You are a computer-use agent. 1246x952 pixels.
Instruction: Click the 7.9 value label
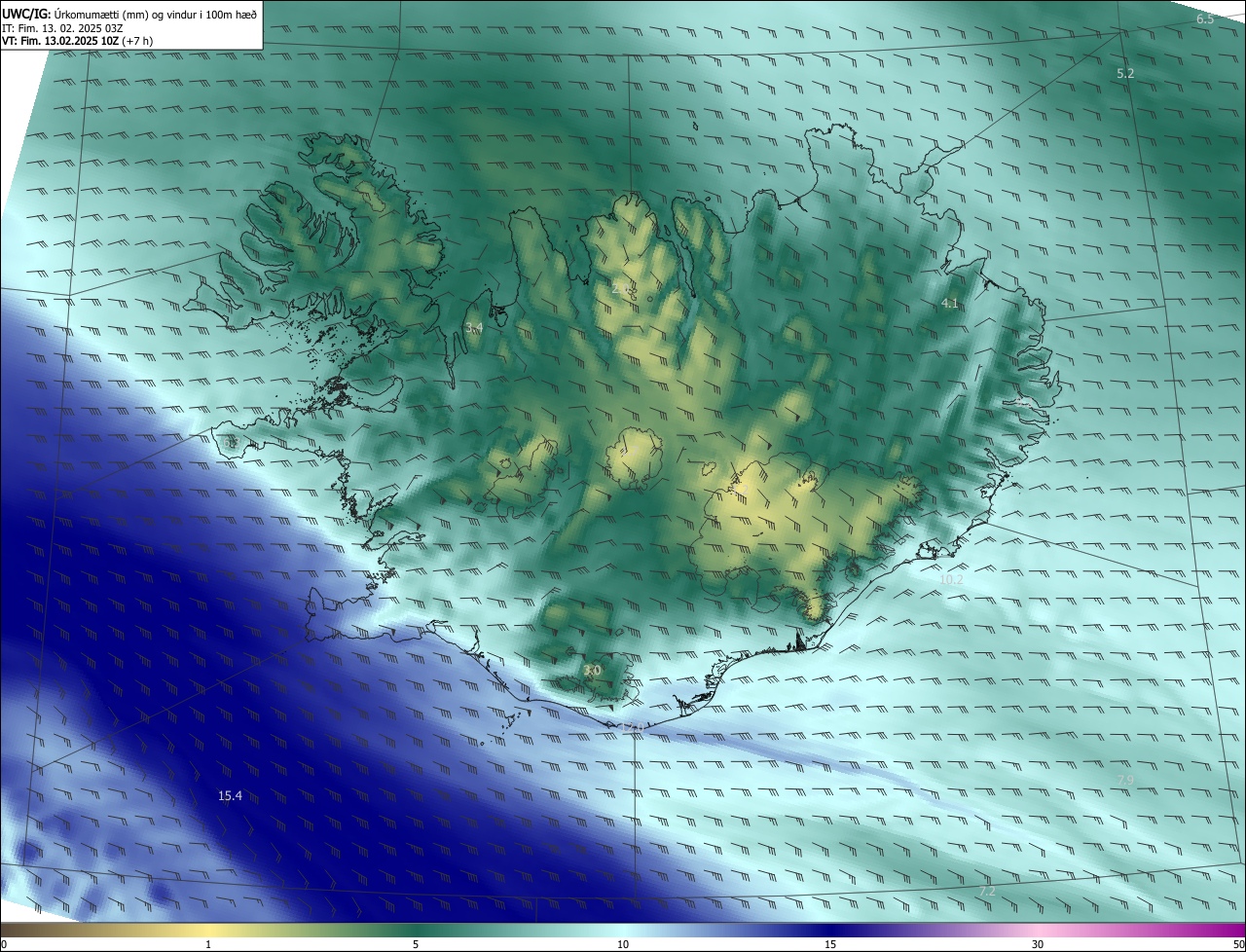1125,781
